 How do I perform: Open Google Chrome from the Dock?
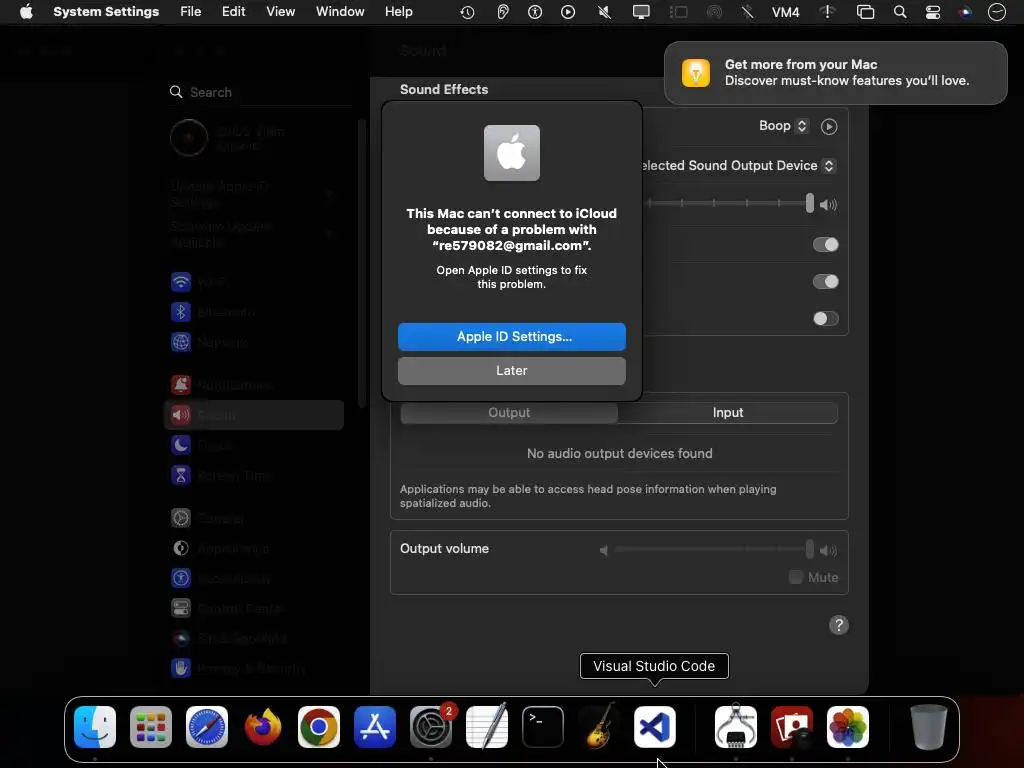pos(319,727)
